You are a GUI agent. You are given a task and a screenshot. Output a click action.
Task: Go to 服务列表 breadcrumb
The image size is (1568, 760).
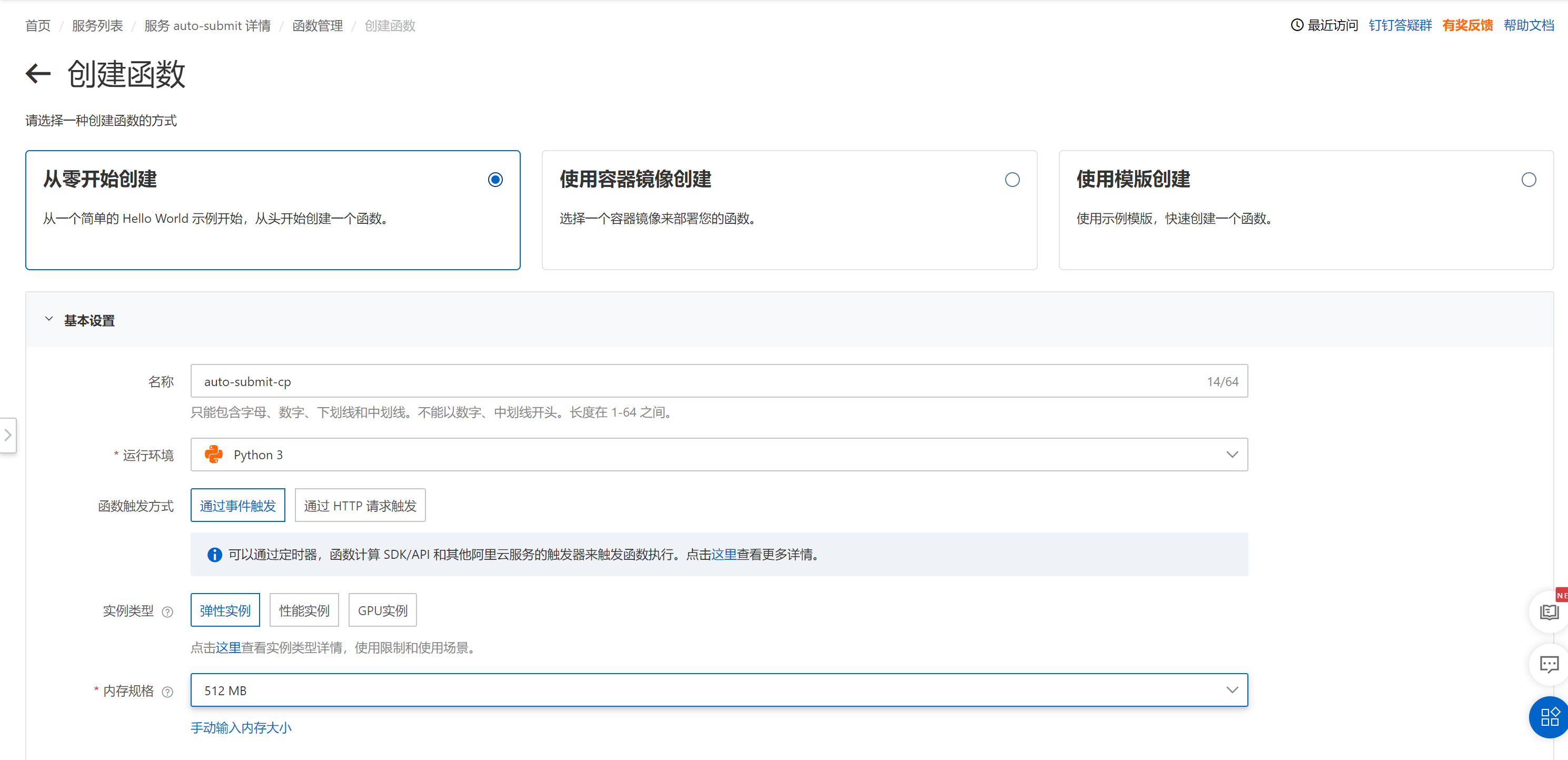[x=97, y=26]
